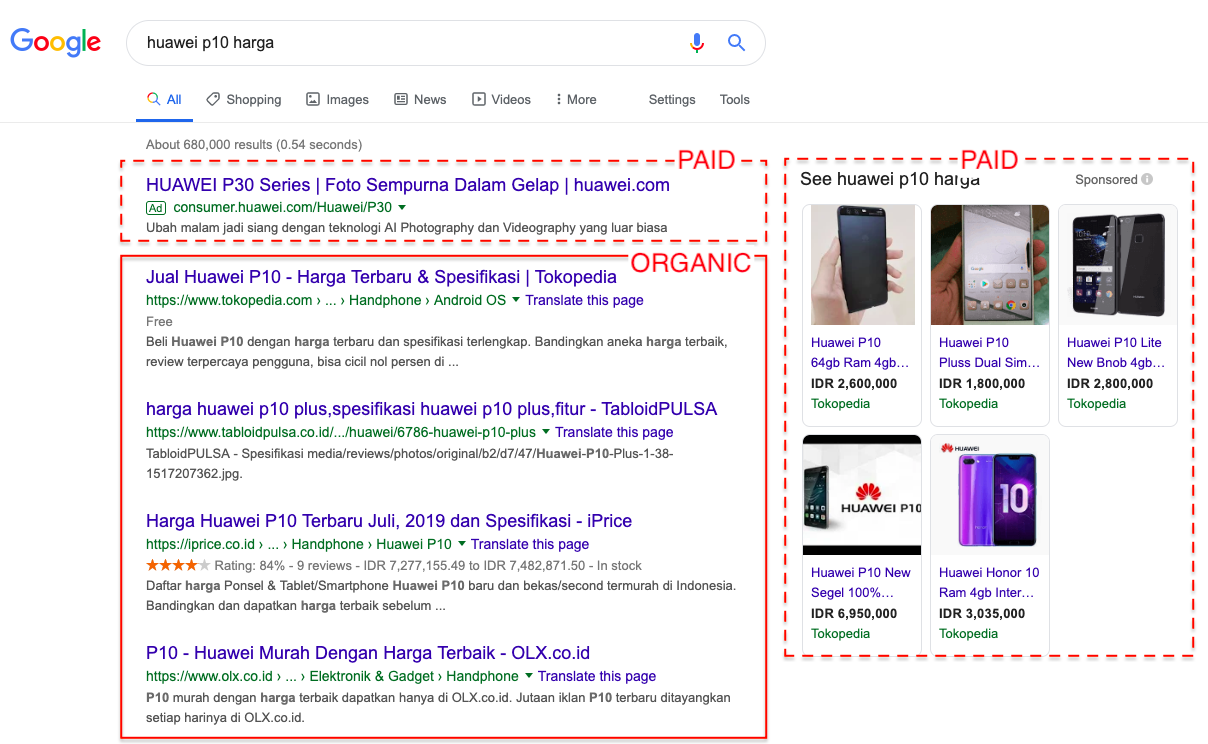Expand the arrow after the iprice.co.id URL
This screenshot has width=1208, height=744.
[x=462, y=544]
